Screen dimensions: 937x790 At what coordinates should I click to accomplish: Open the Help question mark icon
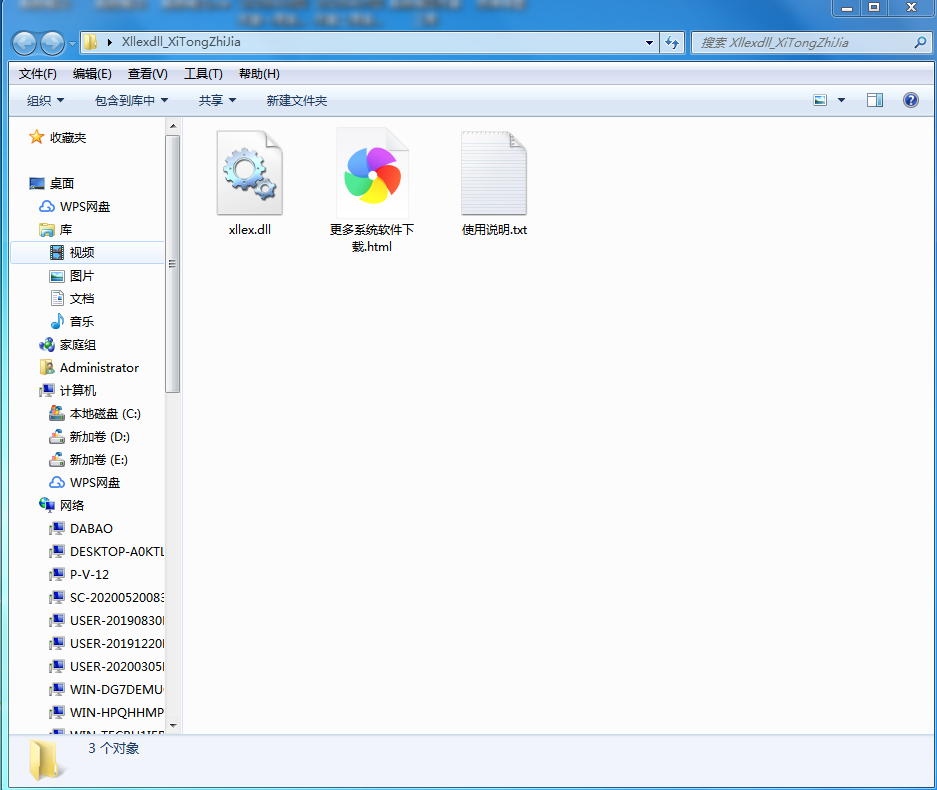(x=911, y=100)
